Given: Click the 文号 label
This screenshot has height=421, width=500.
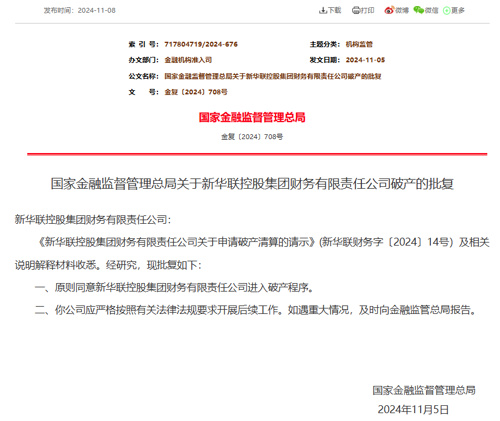Looking at the screenshot, I should tap(144, 92).
